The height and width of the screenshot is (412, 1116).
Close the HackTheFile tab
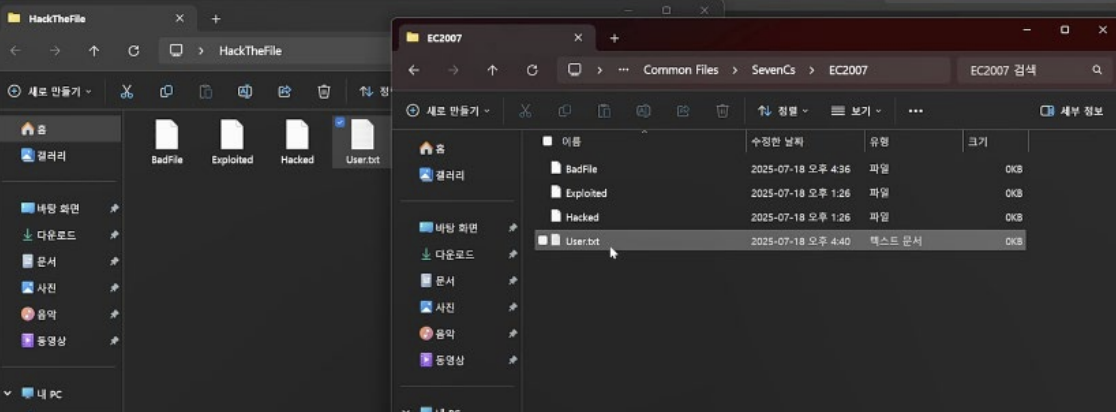click(x=179, y=19)
